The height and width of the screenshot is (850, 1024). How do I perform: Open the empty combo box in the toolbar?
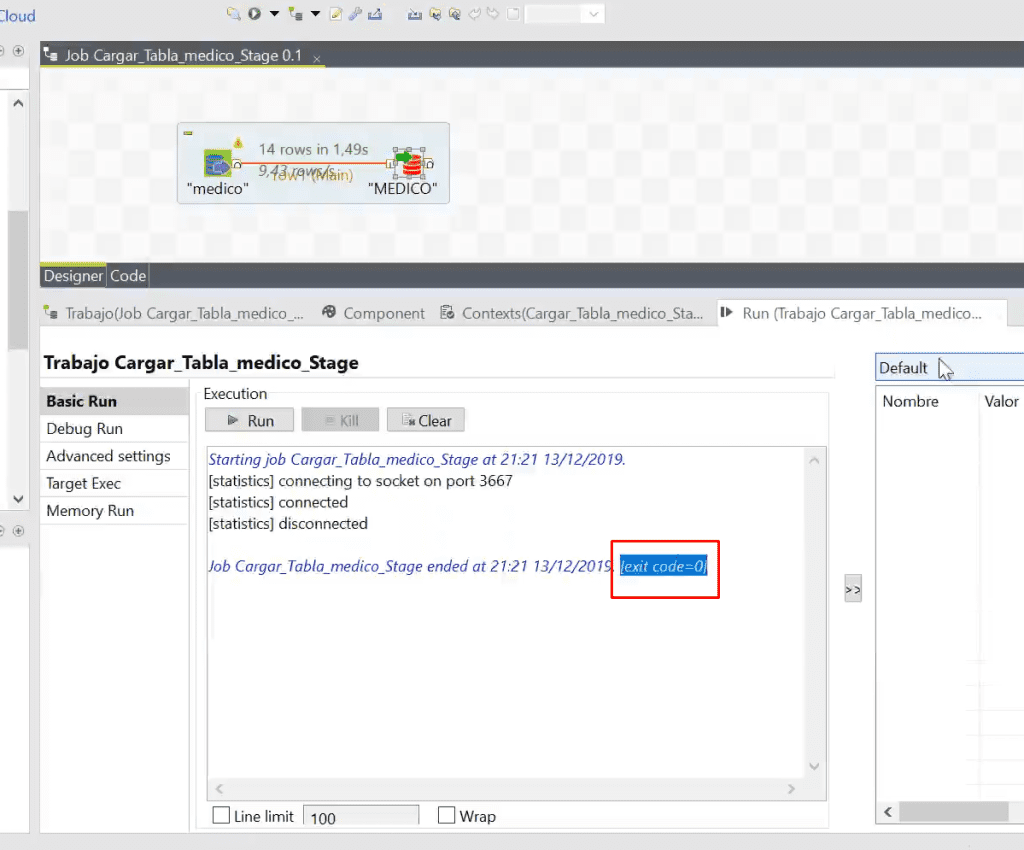click(565, 14)
